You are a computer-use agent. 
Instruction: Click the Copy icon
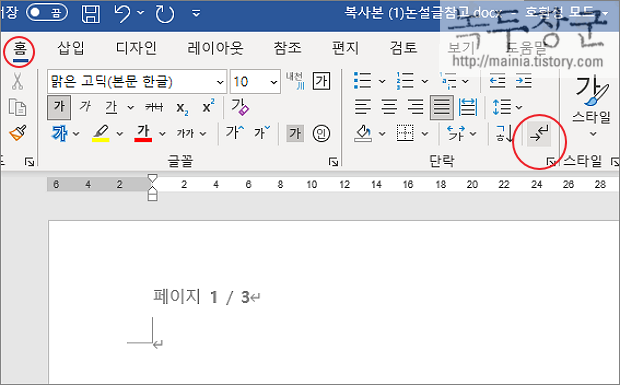17,107
